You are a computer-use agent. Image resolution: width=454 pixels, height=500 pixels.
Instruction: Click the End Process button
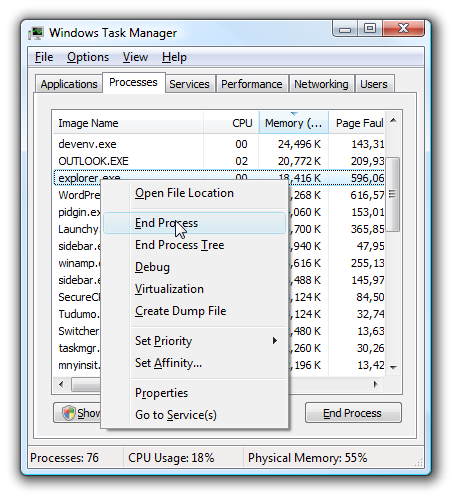pyautogui.click(x=353, y=413)
